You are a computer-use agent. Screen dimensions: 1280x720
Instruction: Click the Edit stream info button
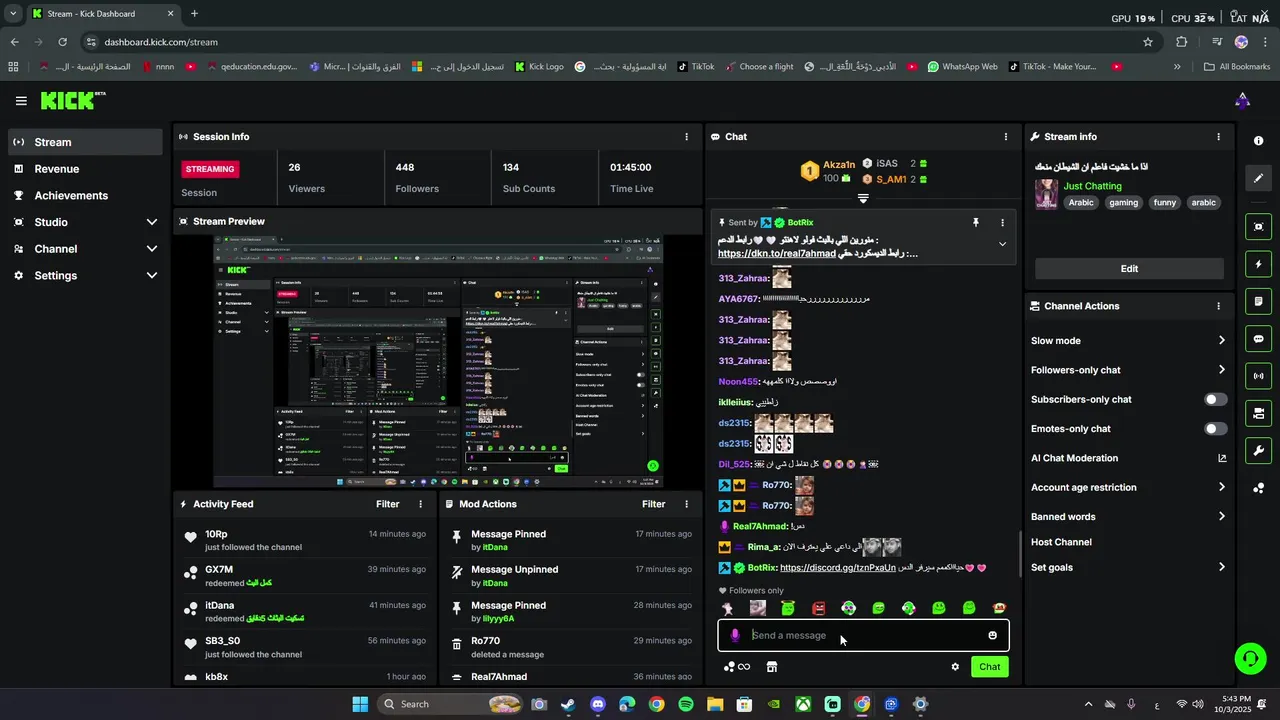pos(1129,269)
